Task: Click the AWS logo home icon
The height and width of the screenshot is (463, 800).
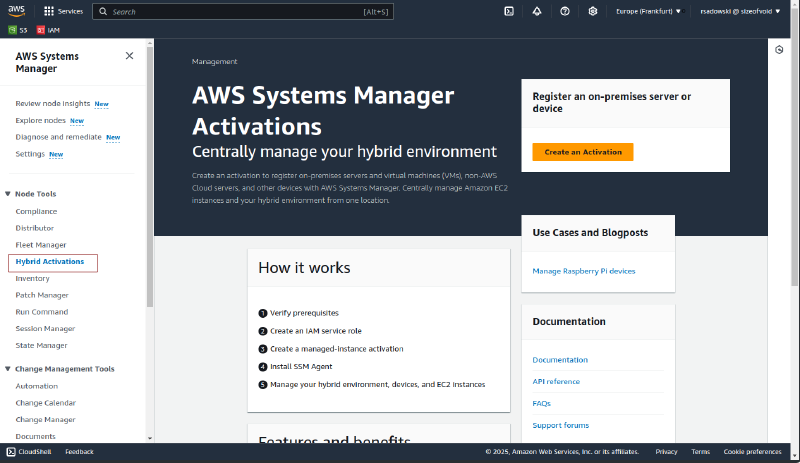Action: click(19, 11)
